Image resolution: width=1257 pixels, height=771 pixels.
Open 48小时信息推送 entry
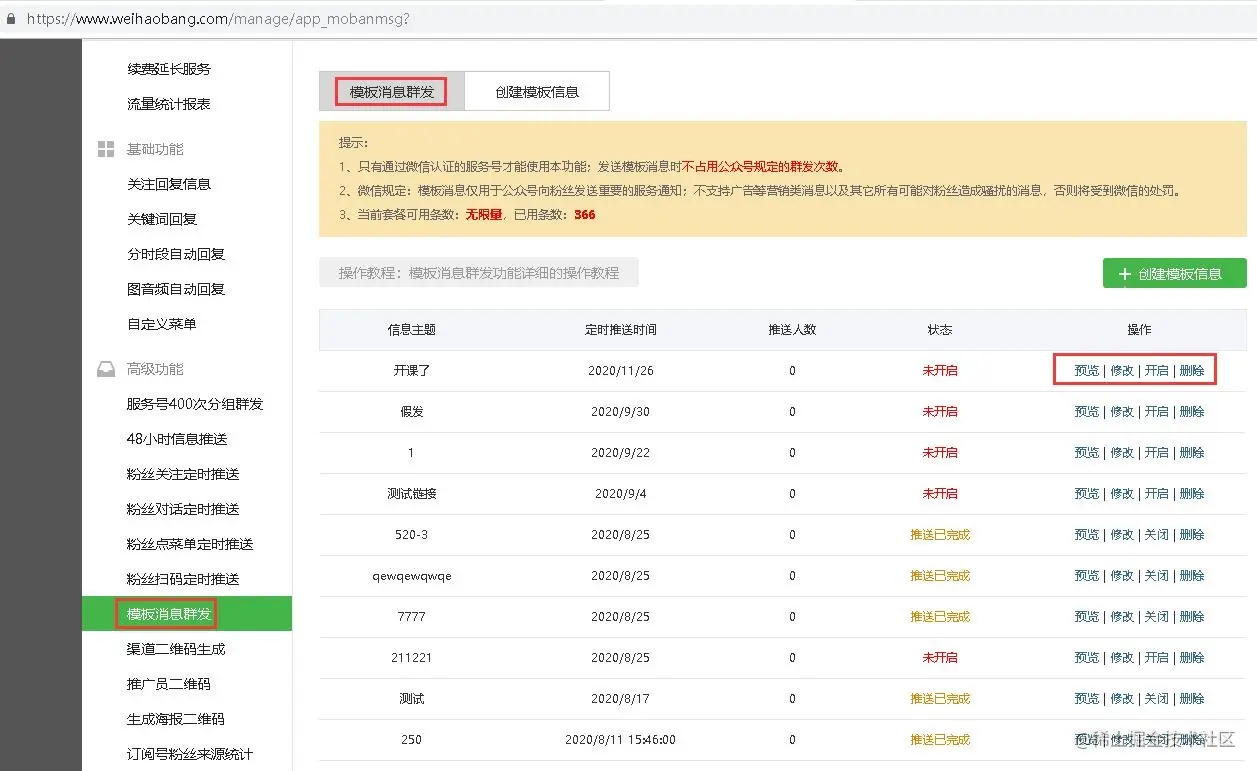click(x=177, y=439)
